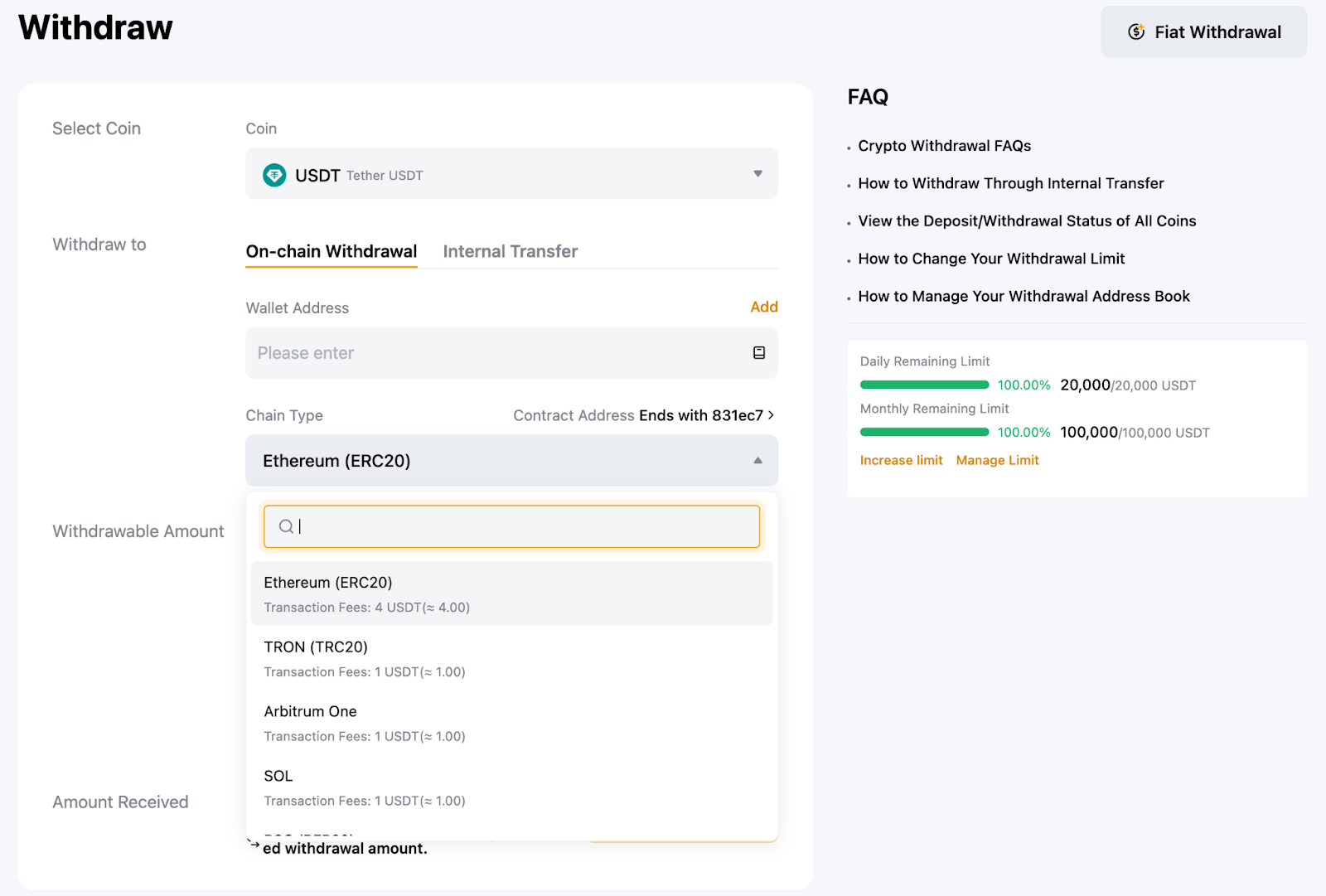The image size is (1326, 896).
Task: Click the Daily Remaining Limit progress bar
Action: click(x=924, y=385)
